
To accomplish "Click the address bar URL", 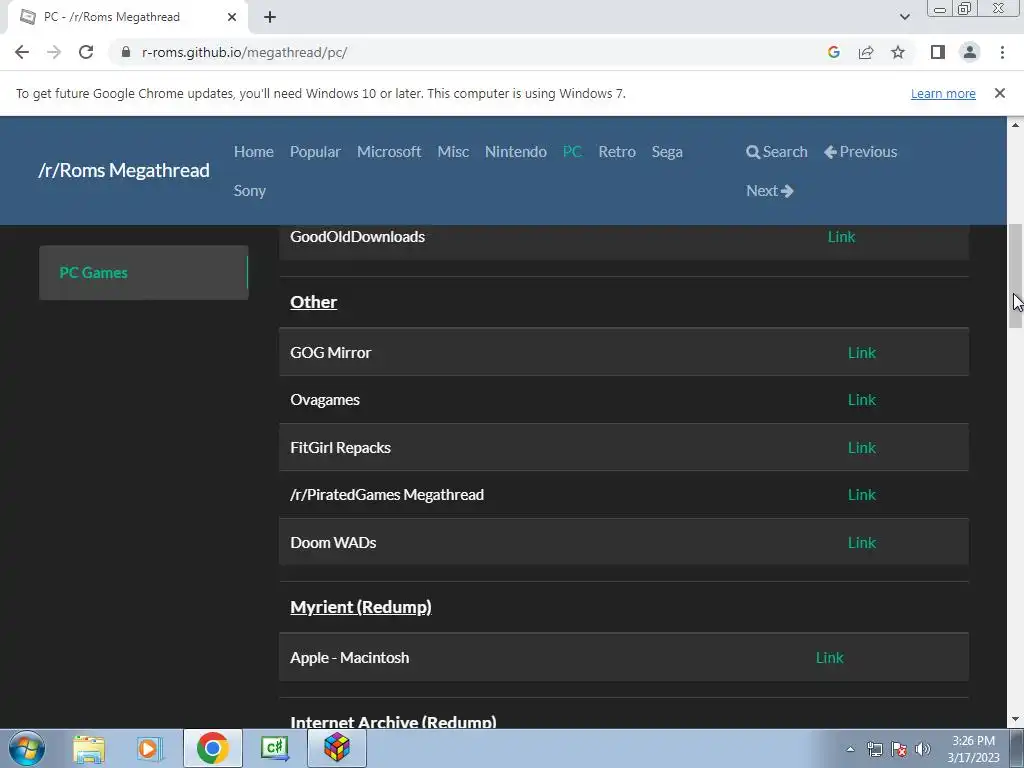I will (244, 52).
